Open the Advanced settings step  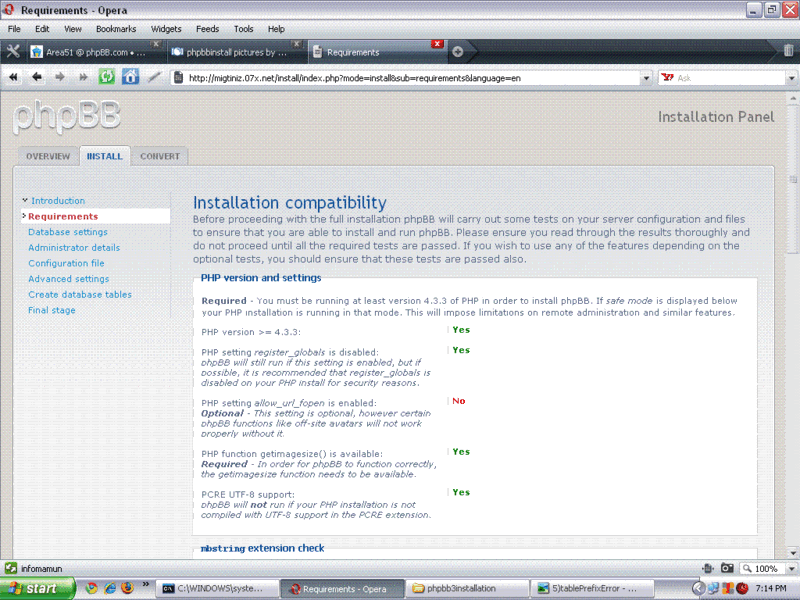click(69, 279)
